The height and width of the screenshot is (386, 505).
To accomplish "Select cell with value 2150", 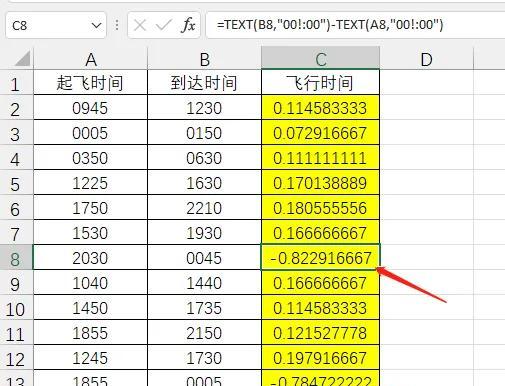I will [204, 333].
